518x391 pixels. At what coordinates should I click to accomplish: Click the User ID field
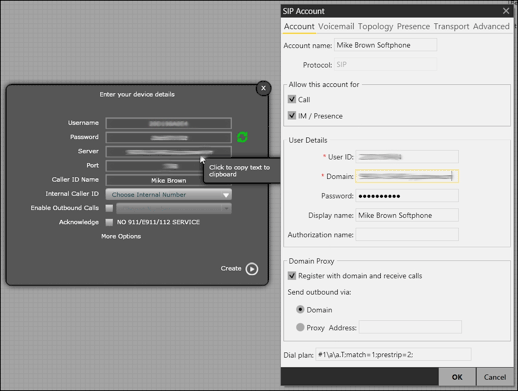407,157
